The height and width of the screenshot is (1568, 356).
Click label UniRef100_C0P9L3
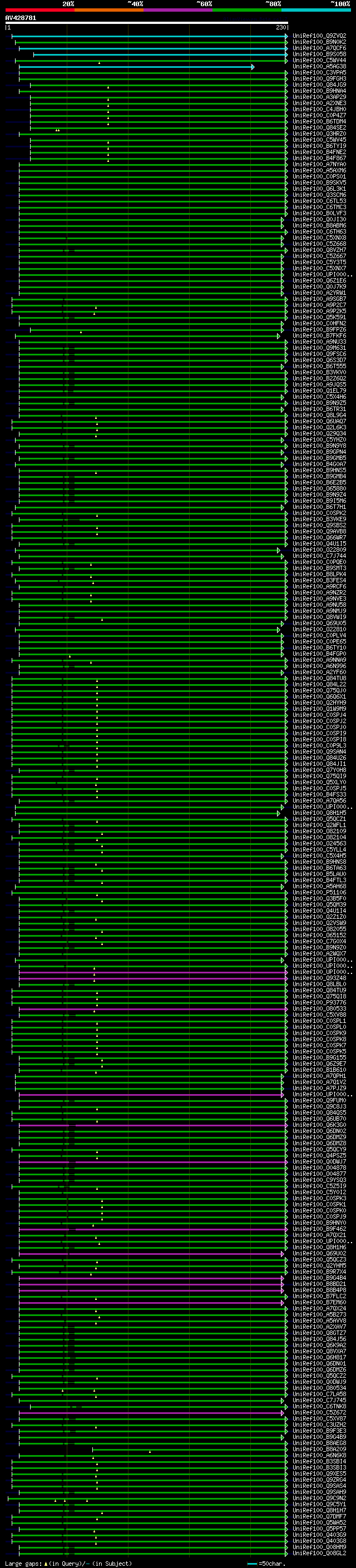click(319, 746)
